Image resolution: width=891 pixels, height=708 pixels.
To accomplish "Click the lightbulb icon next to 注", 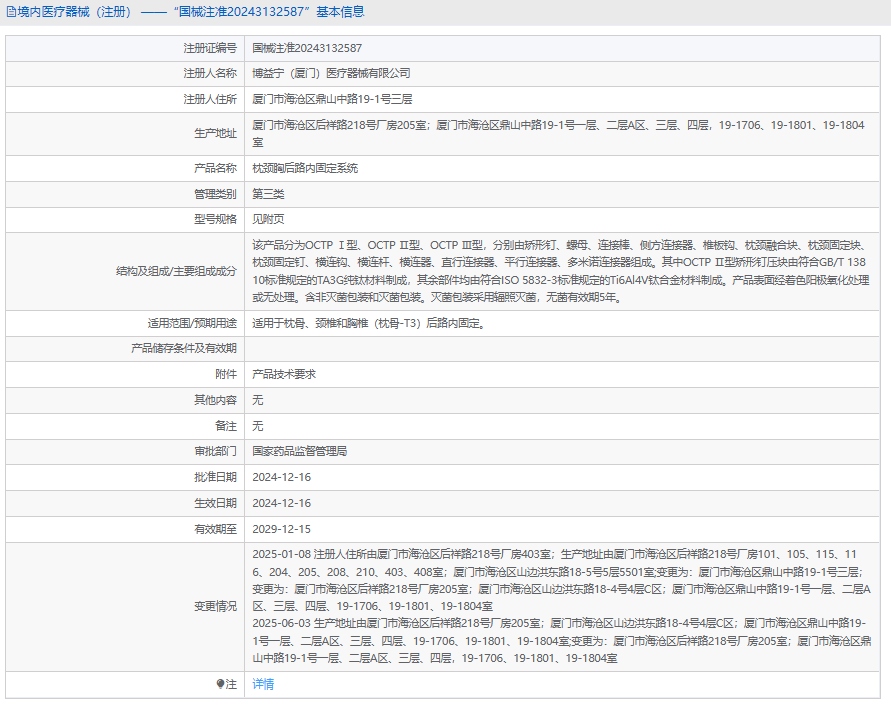I will coord(220,684).
